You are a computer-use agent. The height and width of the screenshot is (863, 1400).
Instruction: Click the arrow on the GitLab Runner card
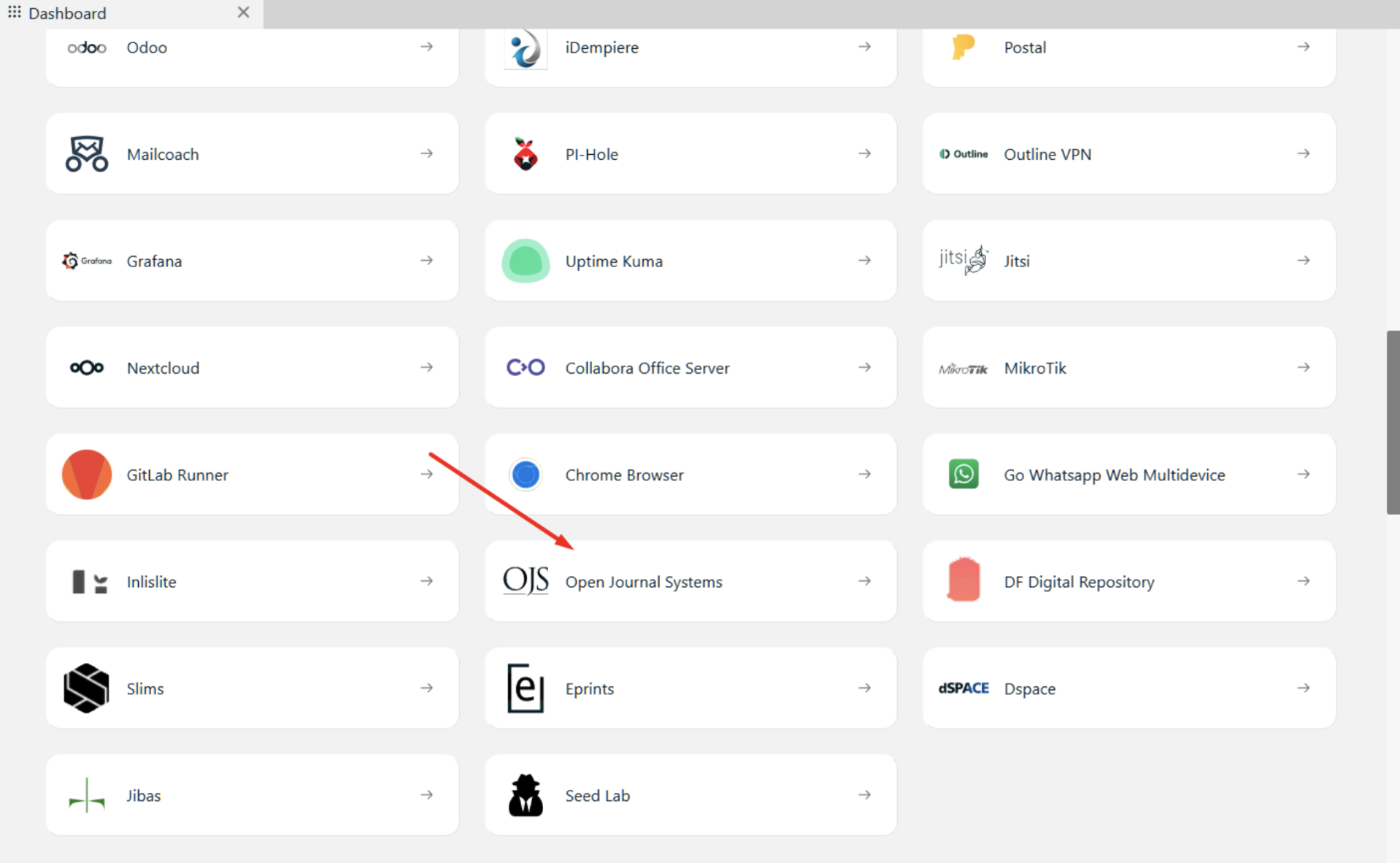click(x=427, y=474)
